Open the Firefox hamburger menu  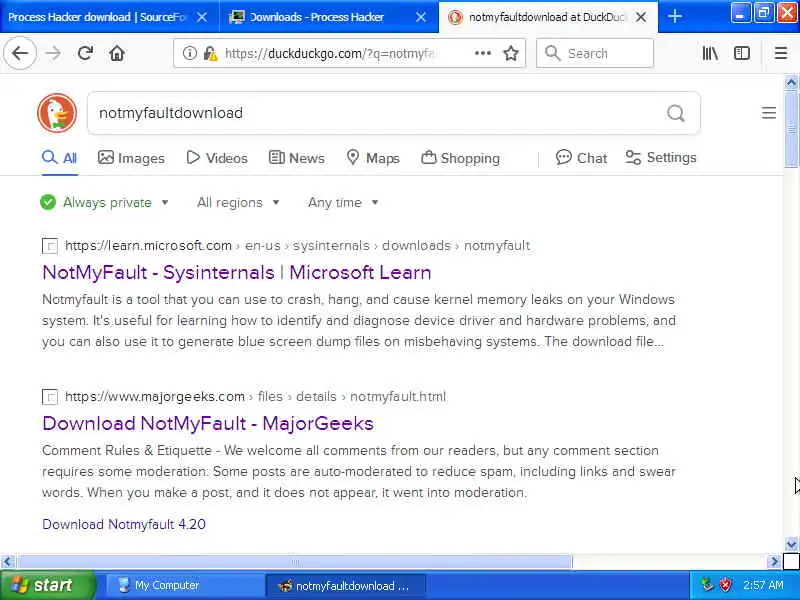point(781,53)
